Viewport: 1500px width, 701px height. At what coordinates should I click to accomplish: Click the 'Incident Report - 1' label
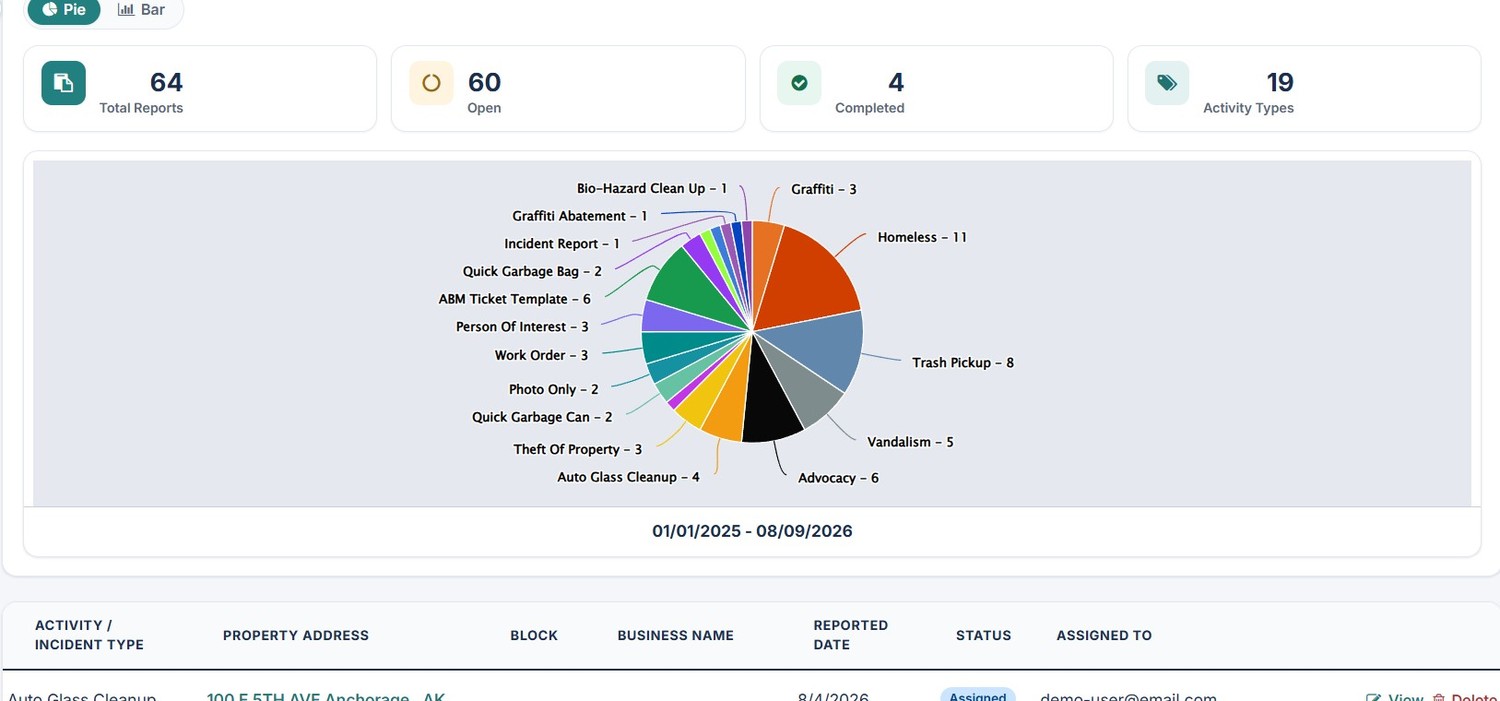tap(562, 243)
